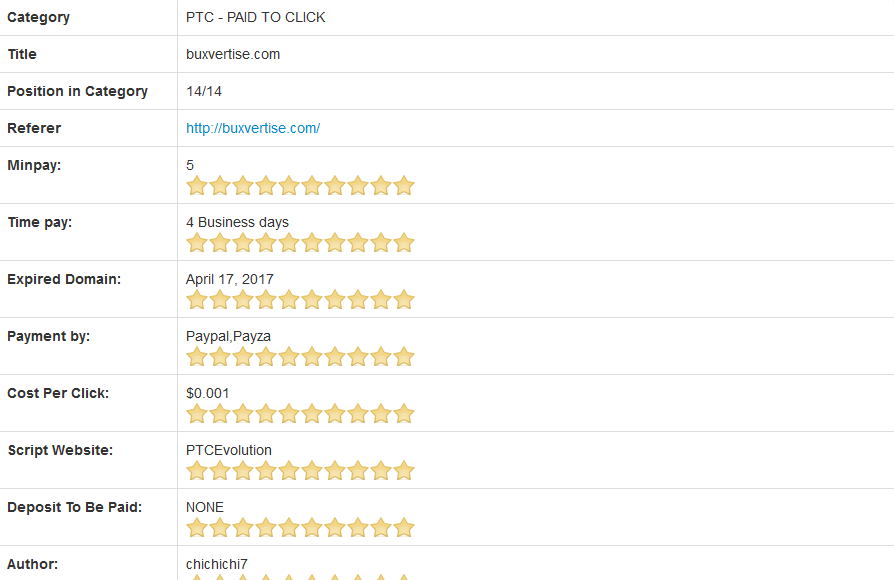Click the first star under Payment by
Image resolution: width=894 pixels, height=580 pixels.
[x=197, y=357]
